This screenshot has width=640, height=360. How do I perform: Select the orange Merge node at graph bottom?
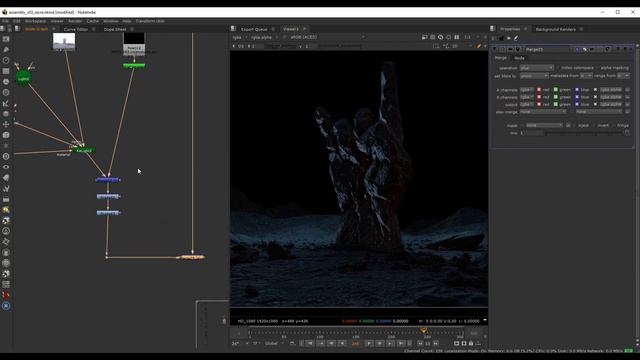pos(192,257)
